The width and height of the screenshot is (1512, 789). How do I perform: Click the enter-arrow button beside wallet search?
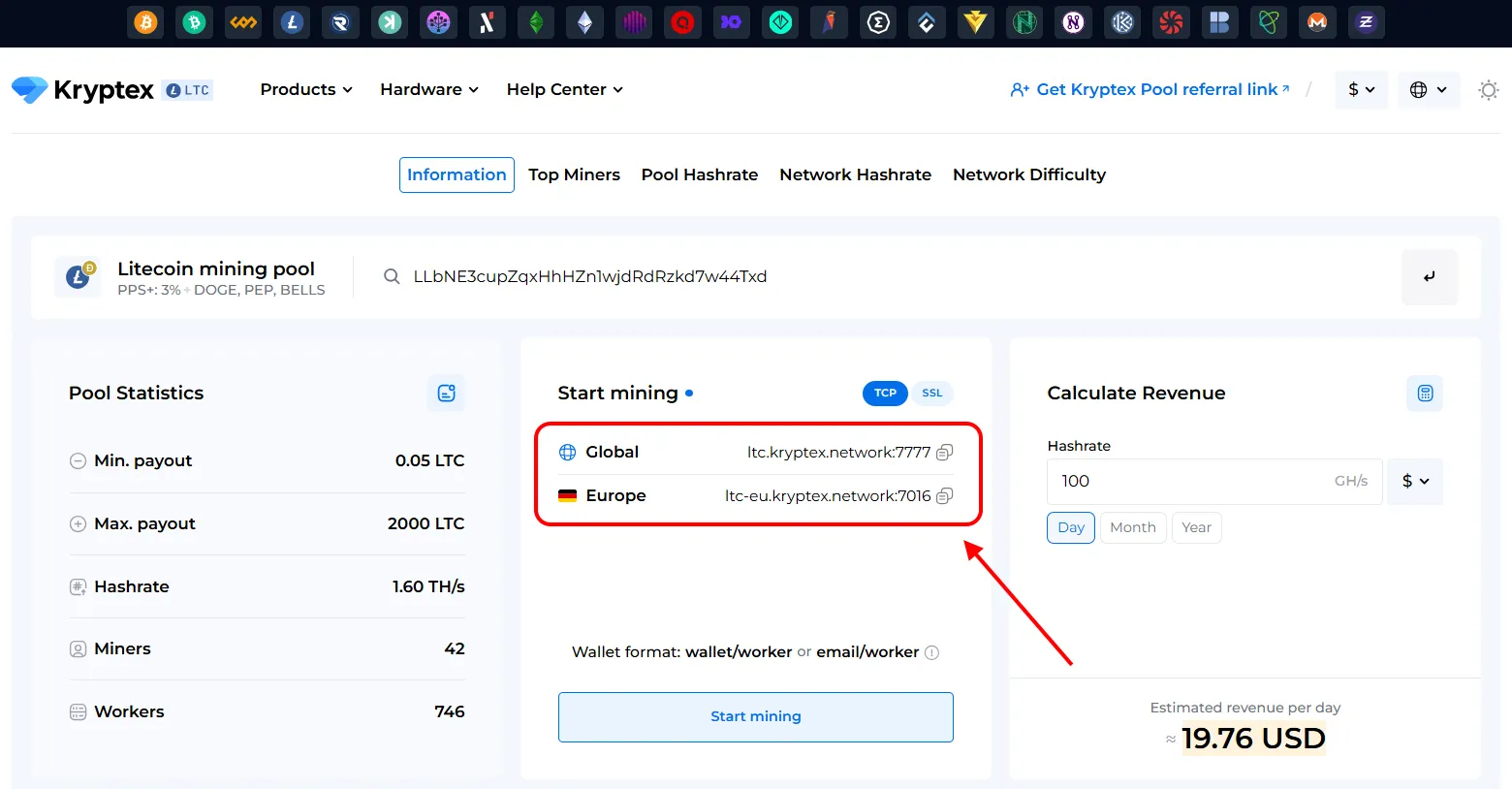point(1430,277)
